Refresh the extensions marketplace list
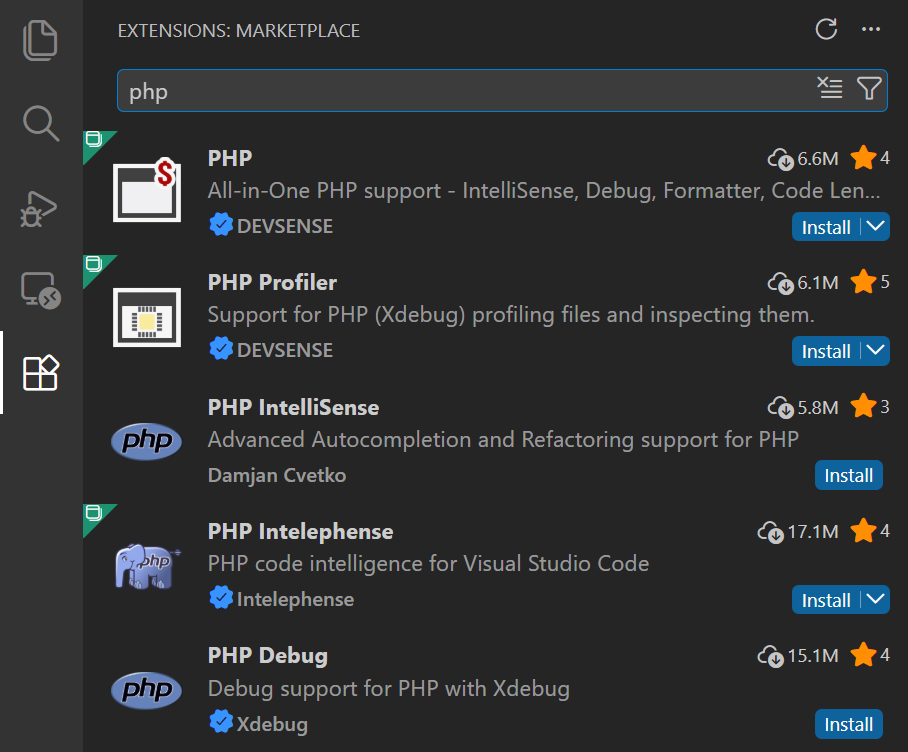This screenshot has height=752, width=908. pos(826,29)
